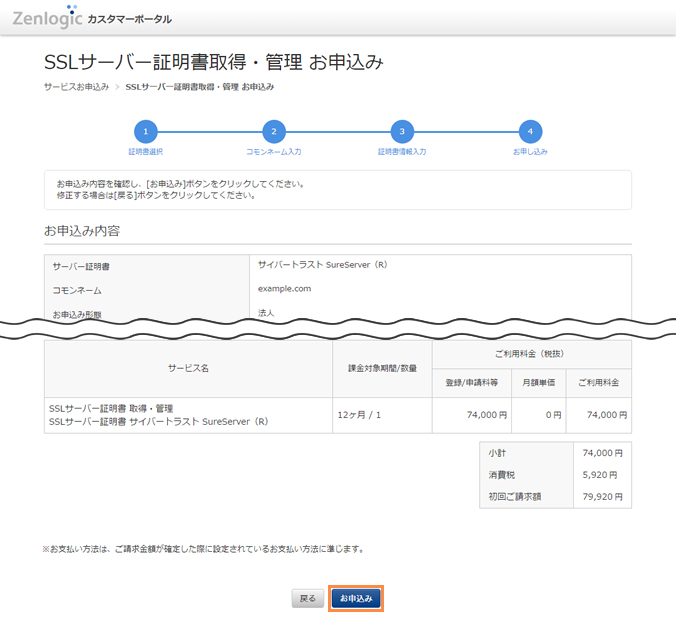The height and width of the screenshot is (623, 676).
Task: Click the 戻る back button
Action: point(307,598)
